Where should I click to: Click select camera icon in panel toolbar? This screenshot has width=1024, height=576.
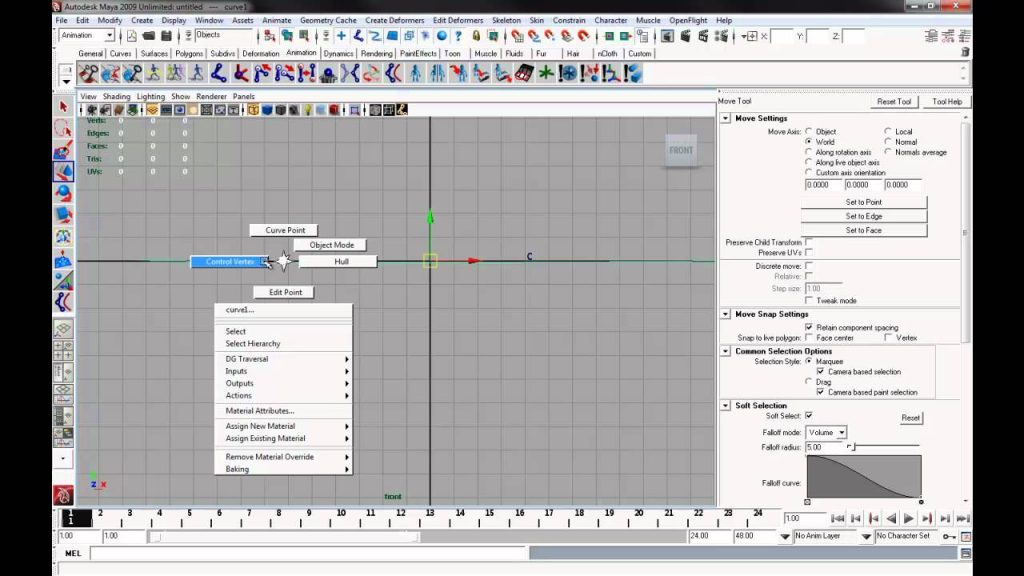[92, 110]
